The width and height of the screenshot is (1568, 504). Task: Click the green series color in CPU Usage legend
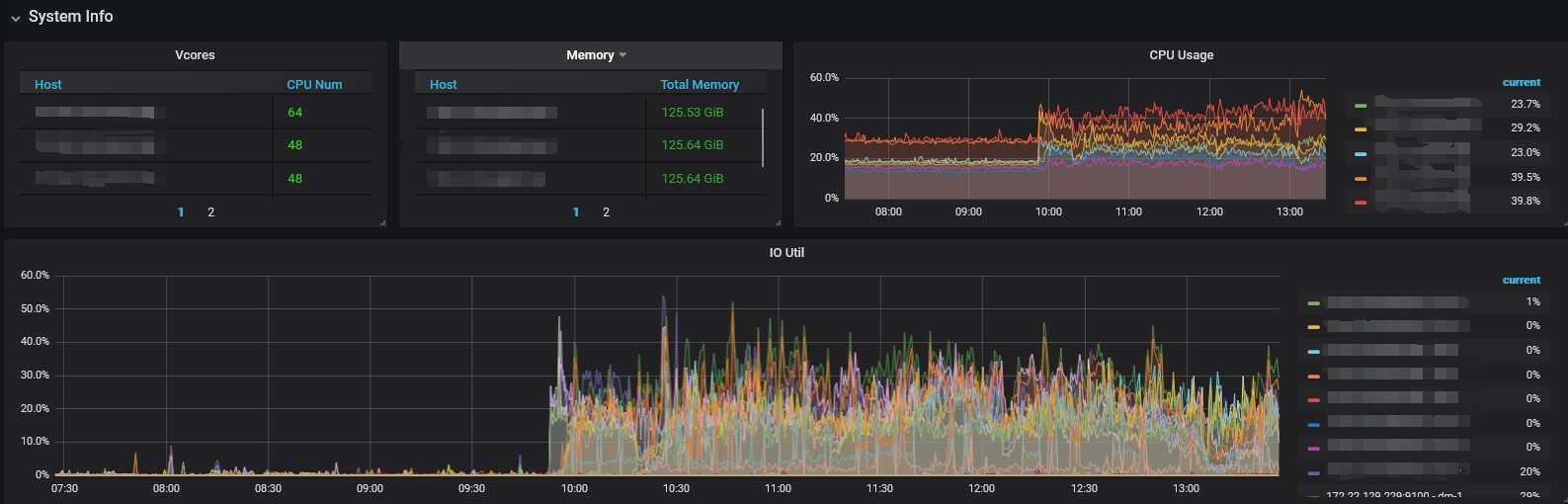1361,105
